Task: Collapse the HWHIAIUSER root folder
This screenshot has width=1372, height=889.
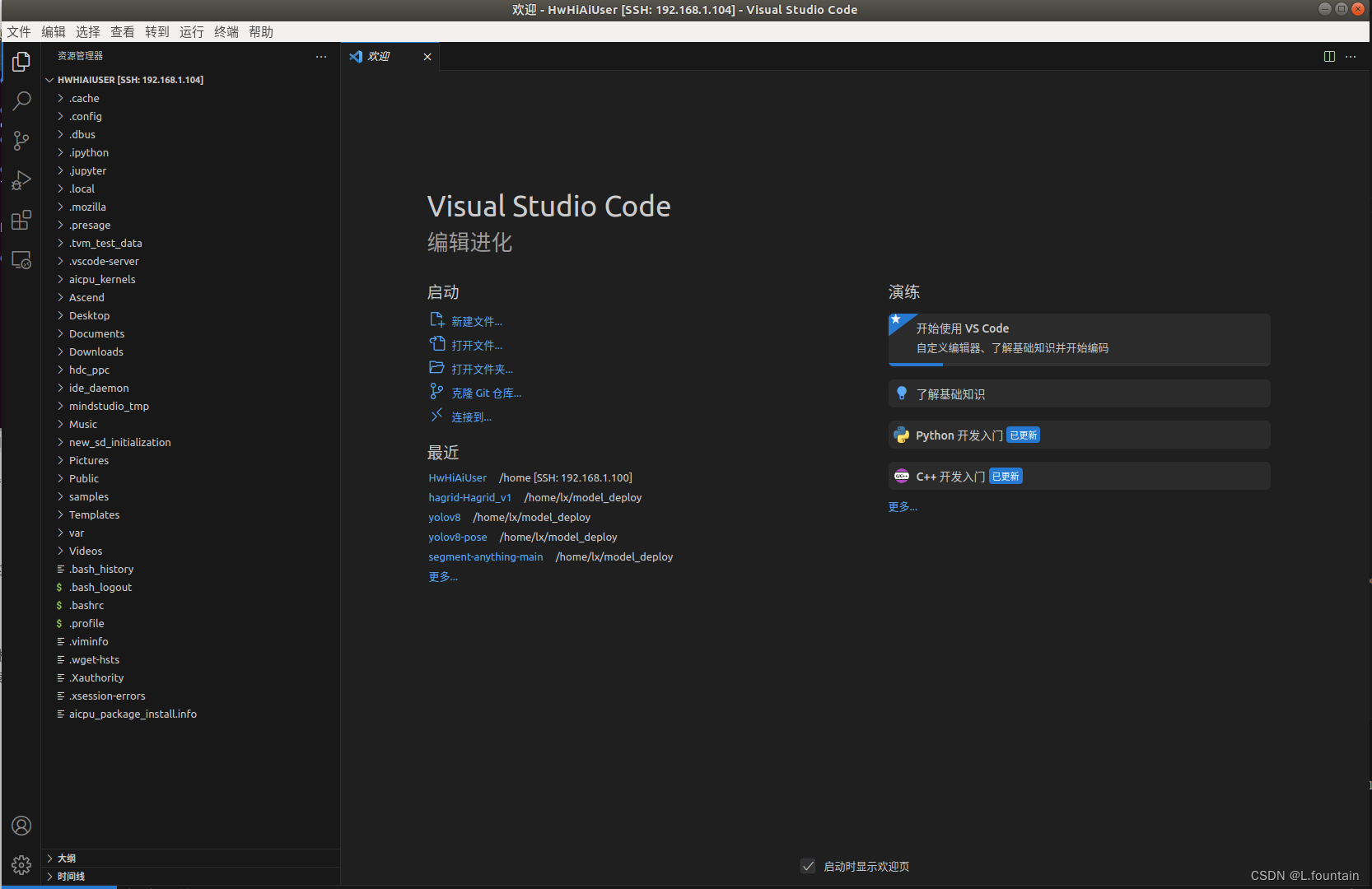Action: click(49, 80)
